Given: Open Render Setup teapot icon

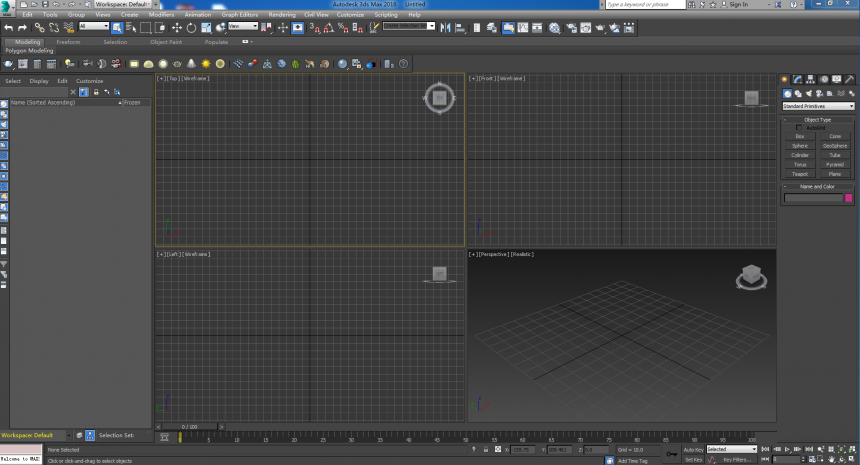Looking at the screenshot, I should [x=571, y=27].
